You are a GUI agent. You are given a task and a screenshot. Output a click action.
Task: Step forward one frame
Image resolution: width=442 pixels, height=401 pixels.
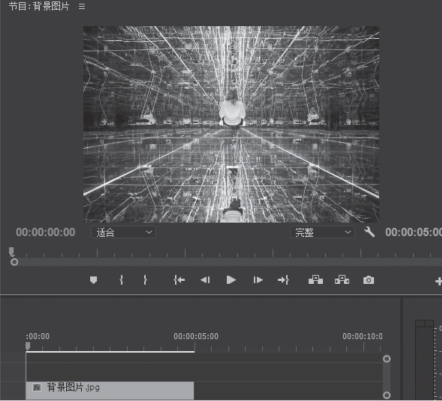pyautogui.click(x=258, y=280)
